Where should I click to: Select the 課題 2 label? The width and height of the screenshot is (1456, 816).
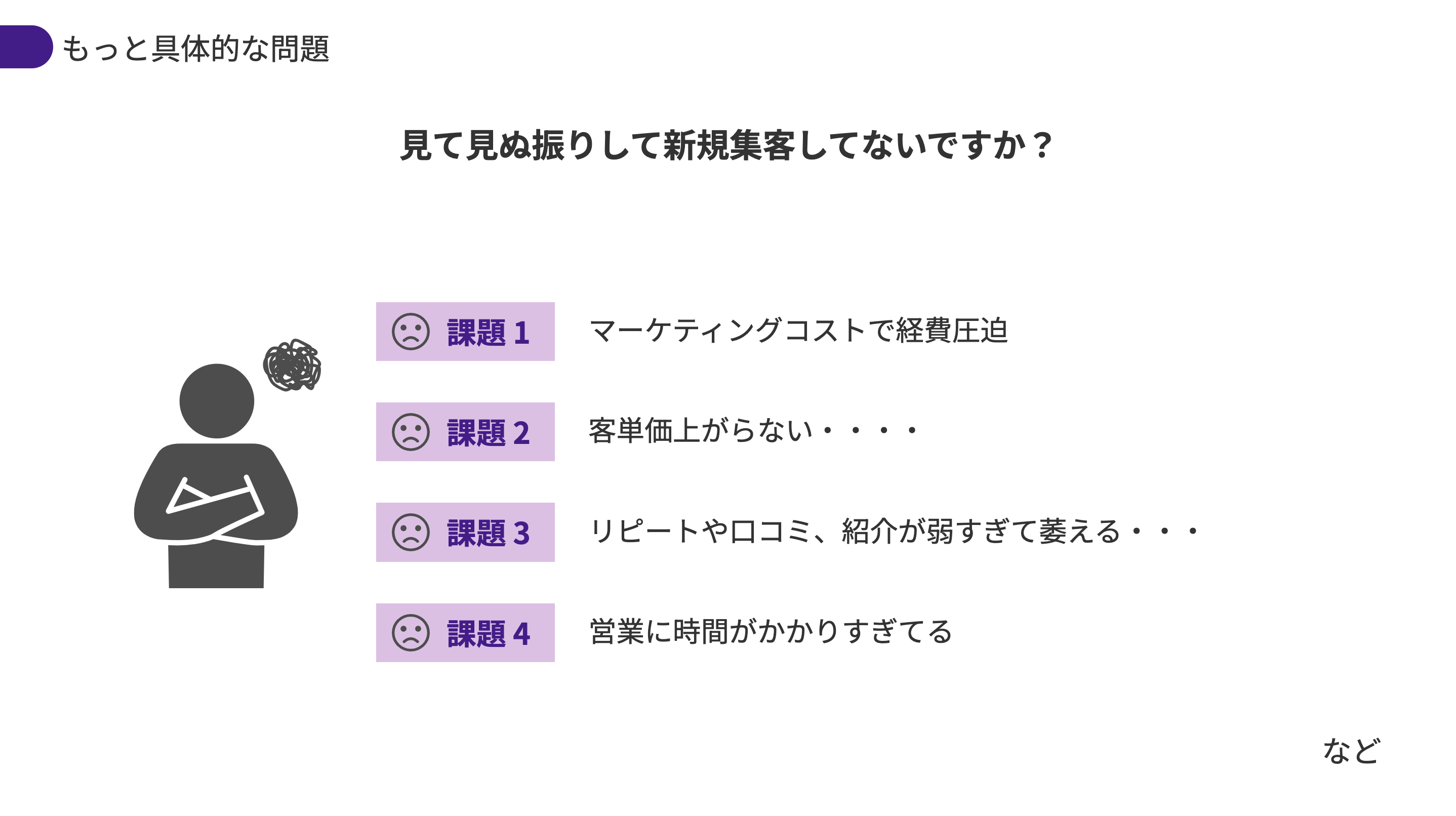click(489, 433)
